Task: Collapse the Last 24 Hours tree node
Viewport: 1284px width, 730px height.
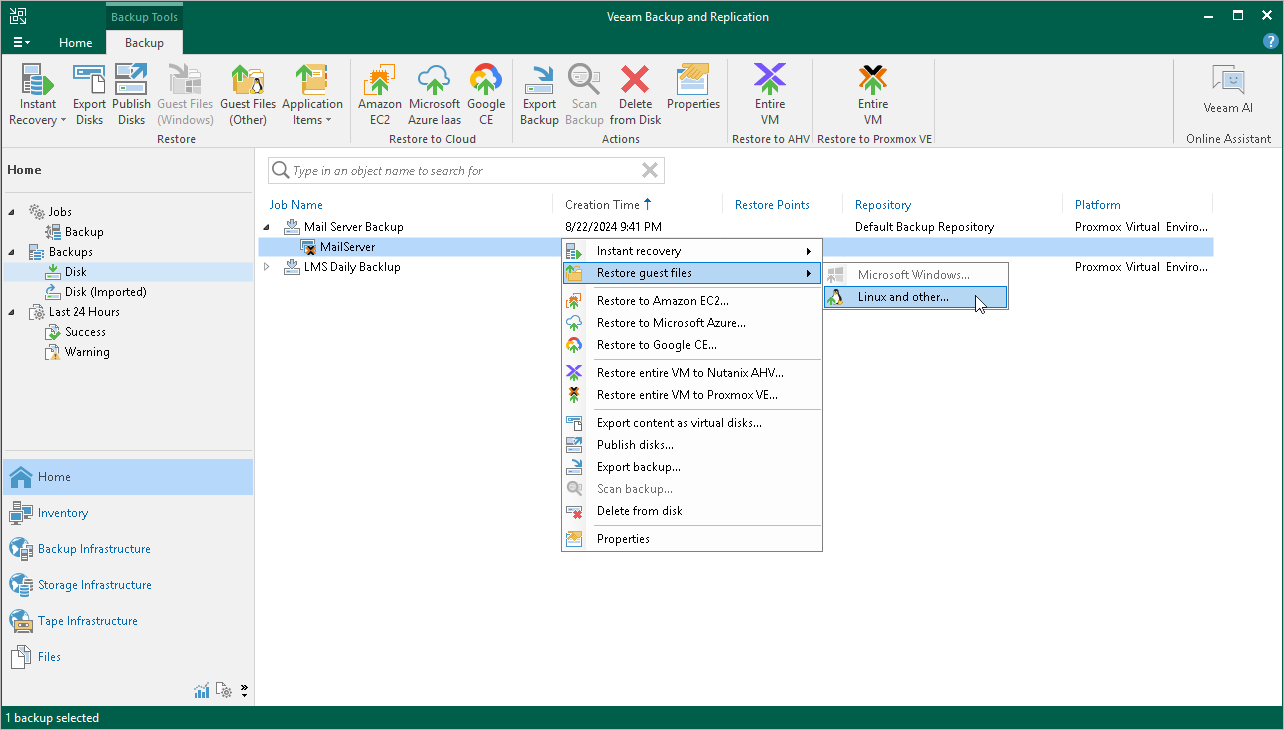Action: 13,312
